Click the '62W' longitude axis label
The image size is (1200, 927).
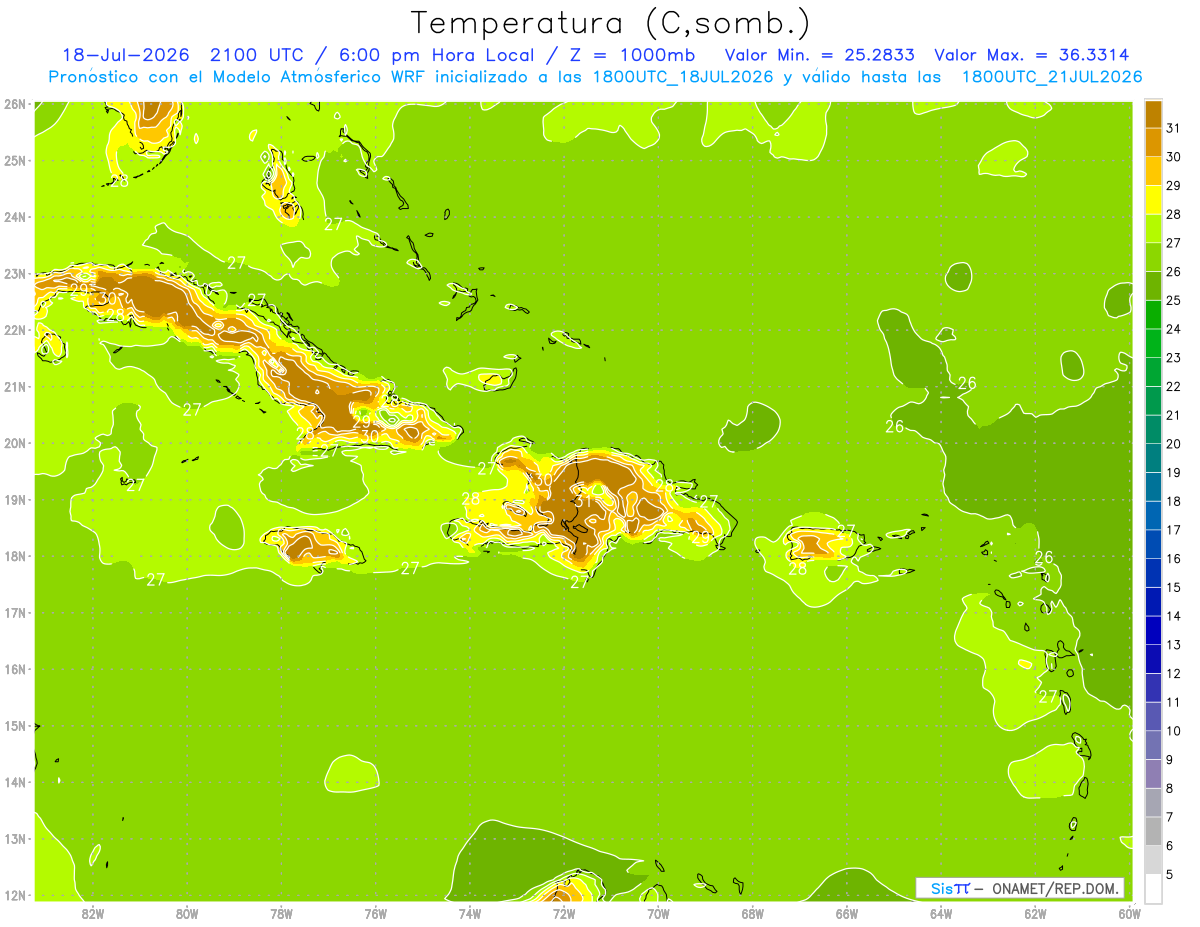pyautogui.click(x=1035, y=913)
